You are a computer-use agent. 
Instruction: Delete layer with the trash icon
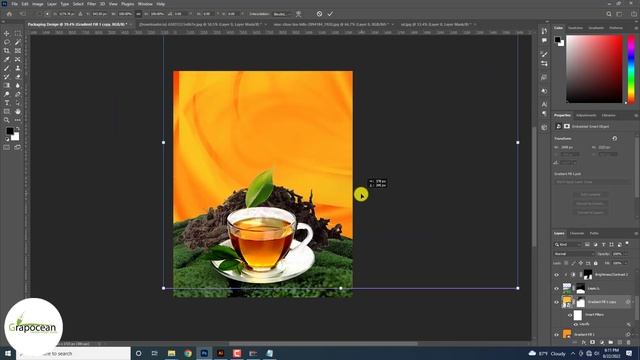tap(629, 342)
